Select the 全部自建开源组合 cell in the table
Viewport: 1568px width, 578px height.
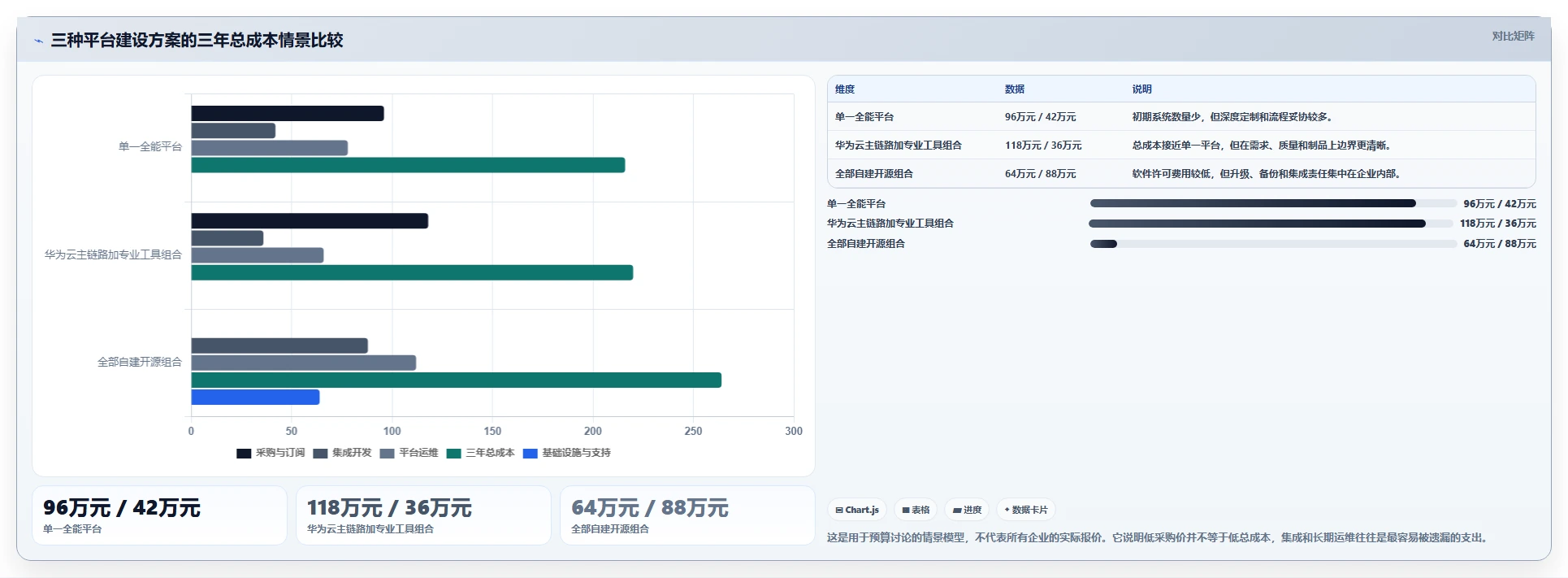tap(874, 174)
